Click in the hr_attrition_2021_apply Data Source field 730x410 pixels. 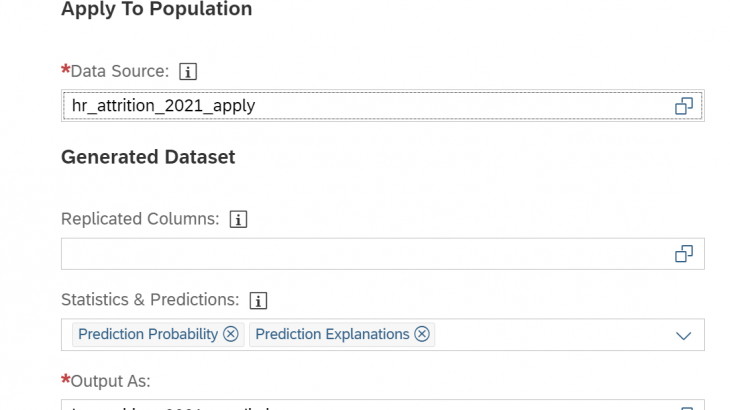coord(360,105)
